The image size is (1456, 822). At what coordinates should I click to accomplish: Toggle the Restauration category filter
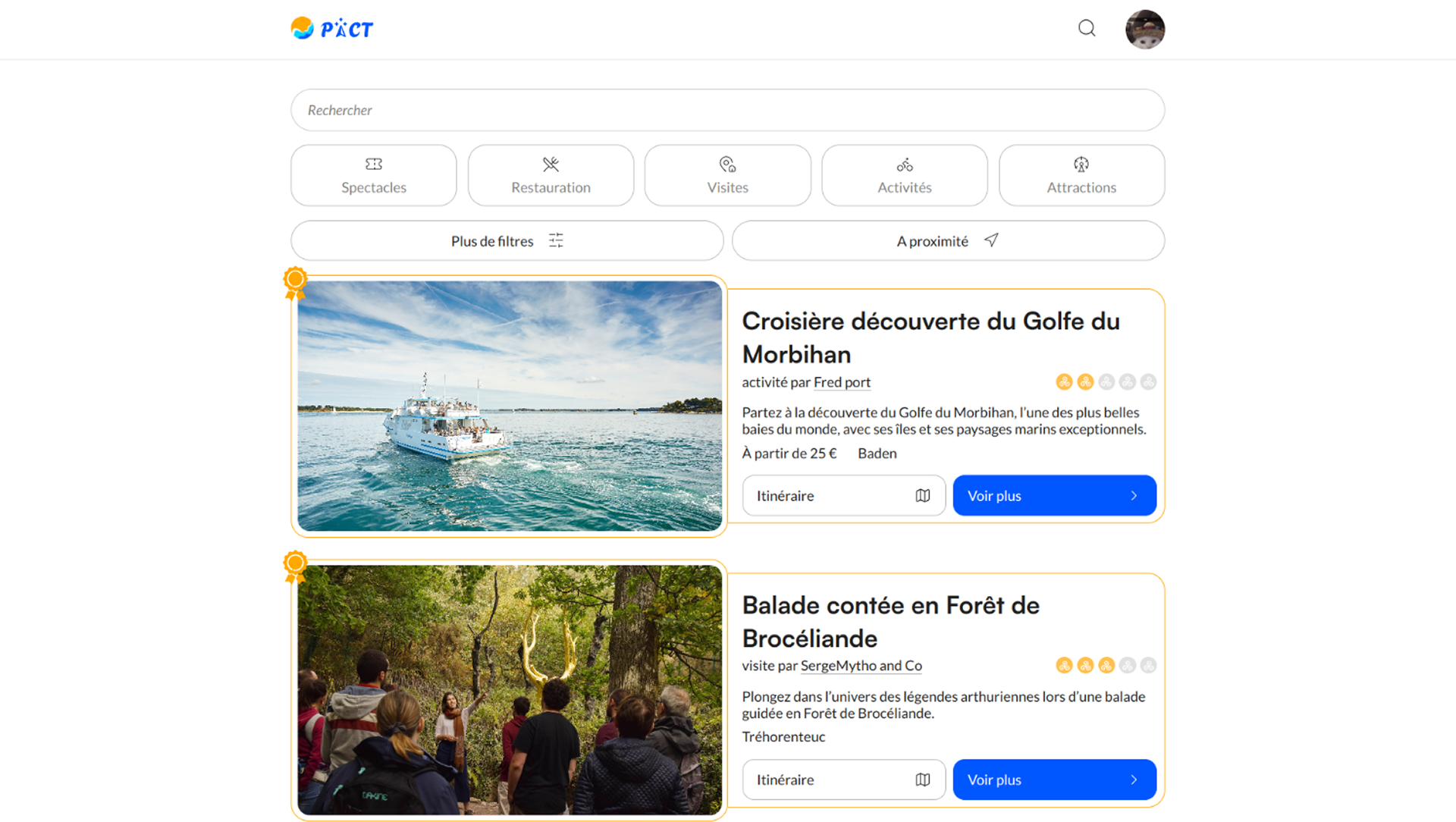tap(551, 175)
